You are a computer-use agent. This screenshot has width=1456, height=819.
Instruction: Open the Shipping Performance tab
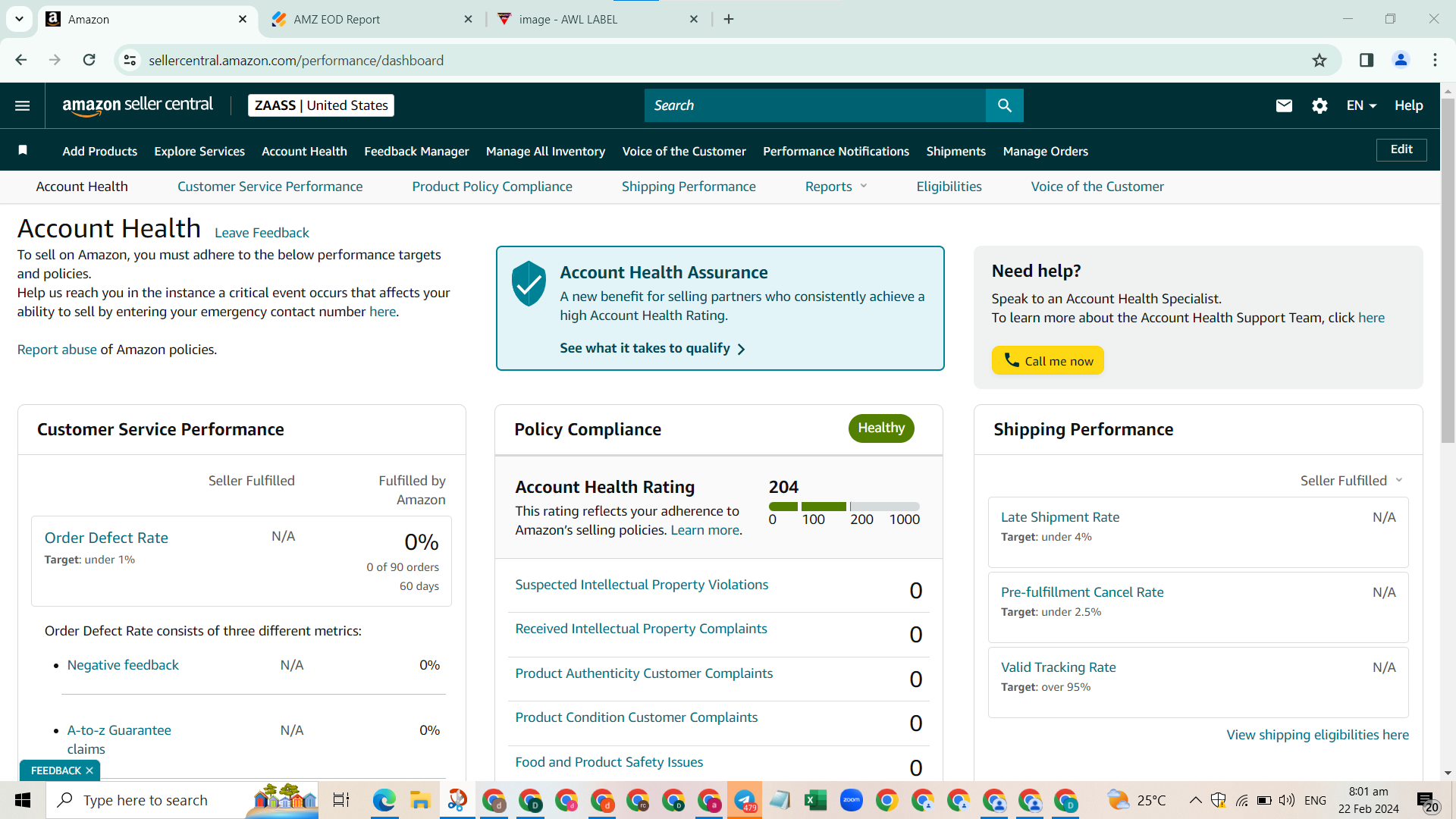tap(689, 187)
